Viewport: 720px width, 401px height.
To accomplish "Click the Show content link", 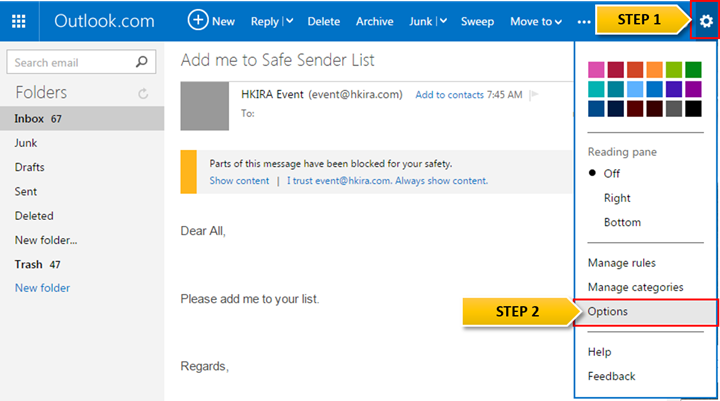I will tap(239, 181).
